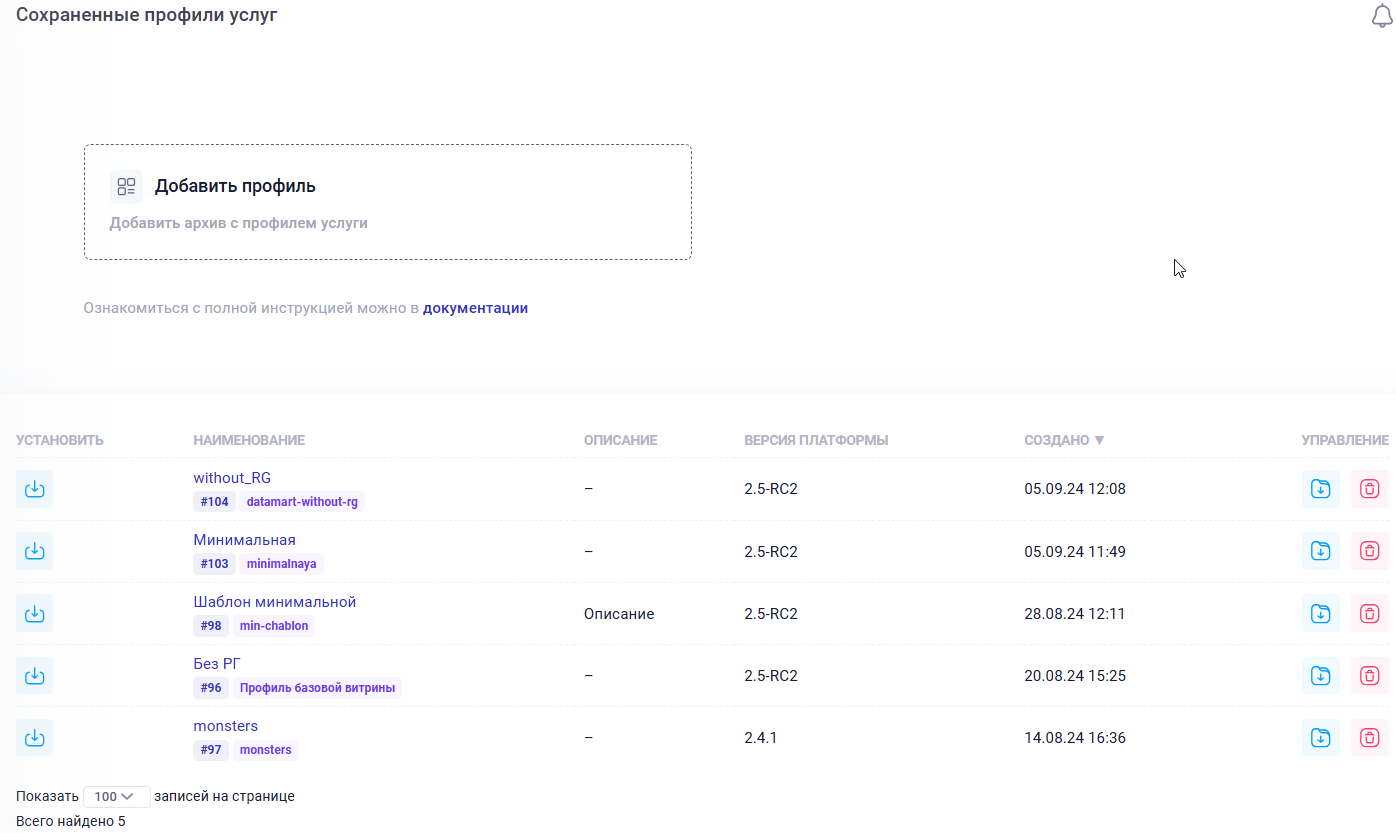The image size is (1396, 833).
Task: Install the without_RG profile
Action: pos(34,489)
